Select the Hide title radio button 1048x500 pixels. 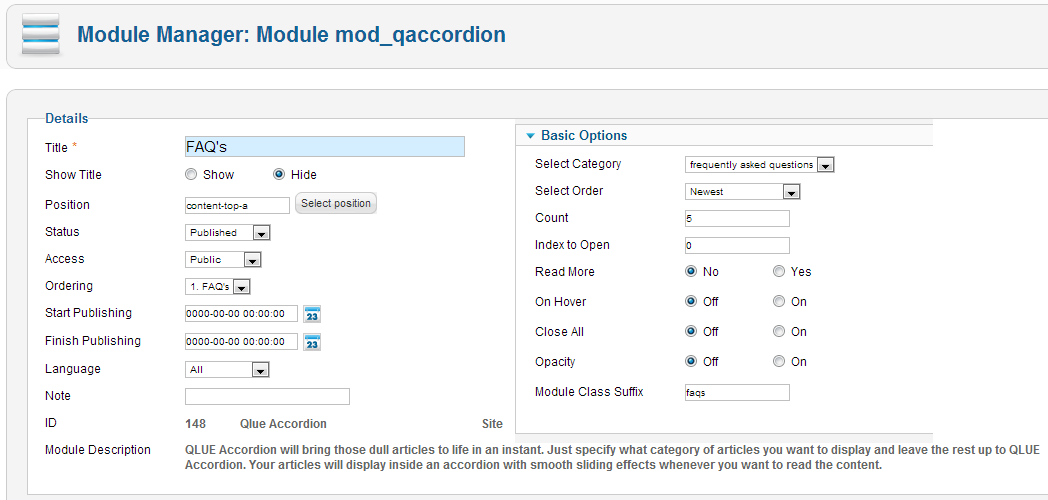279,175
